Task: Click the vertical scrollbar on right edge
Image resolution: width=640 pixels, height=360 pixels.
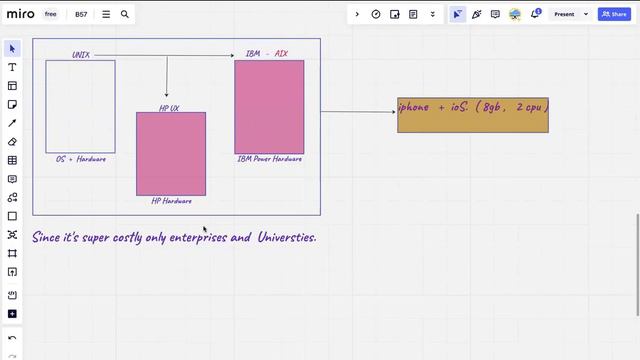Action: click(637, 264)
